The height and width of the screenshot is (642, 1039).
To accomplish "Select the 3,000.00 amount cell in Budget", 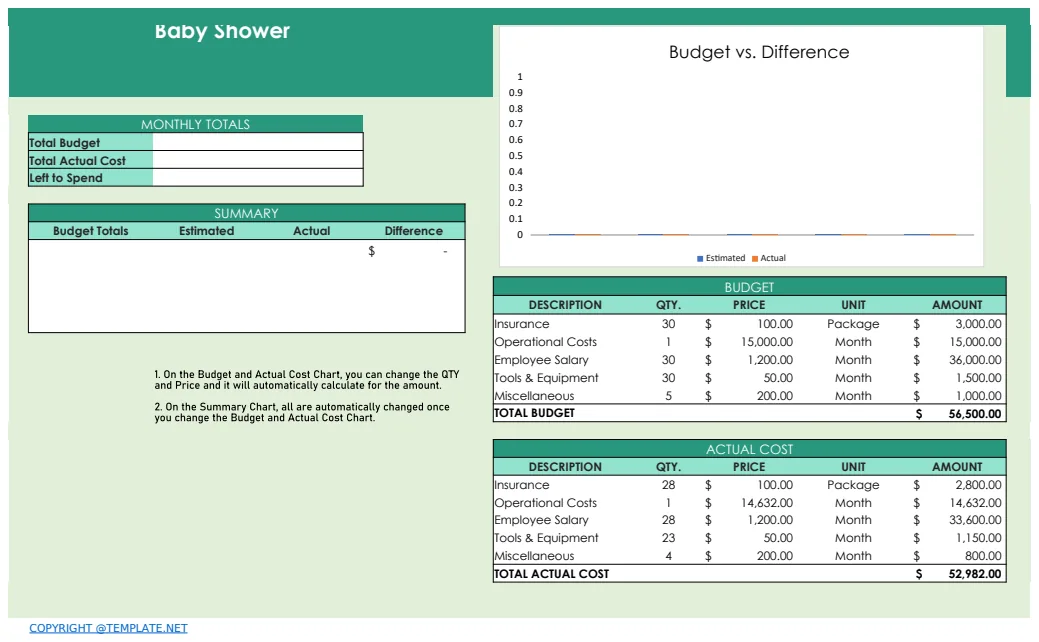I will coord(978,324).
